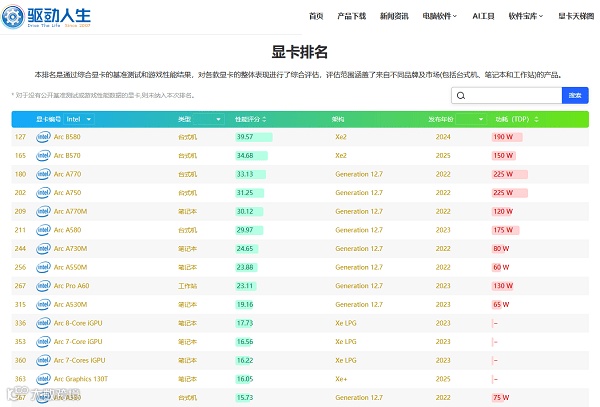Viewport: 600px width, 407px height.
Task: Open AI工具 in top navigation
Action: tap(483, 16)
